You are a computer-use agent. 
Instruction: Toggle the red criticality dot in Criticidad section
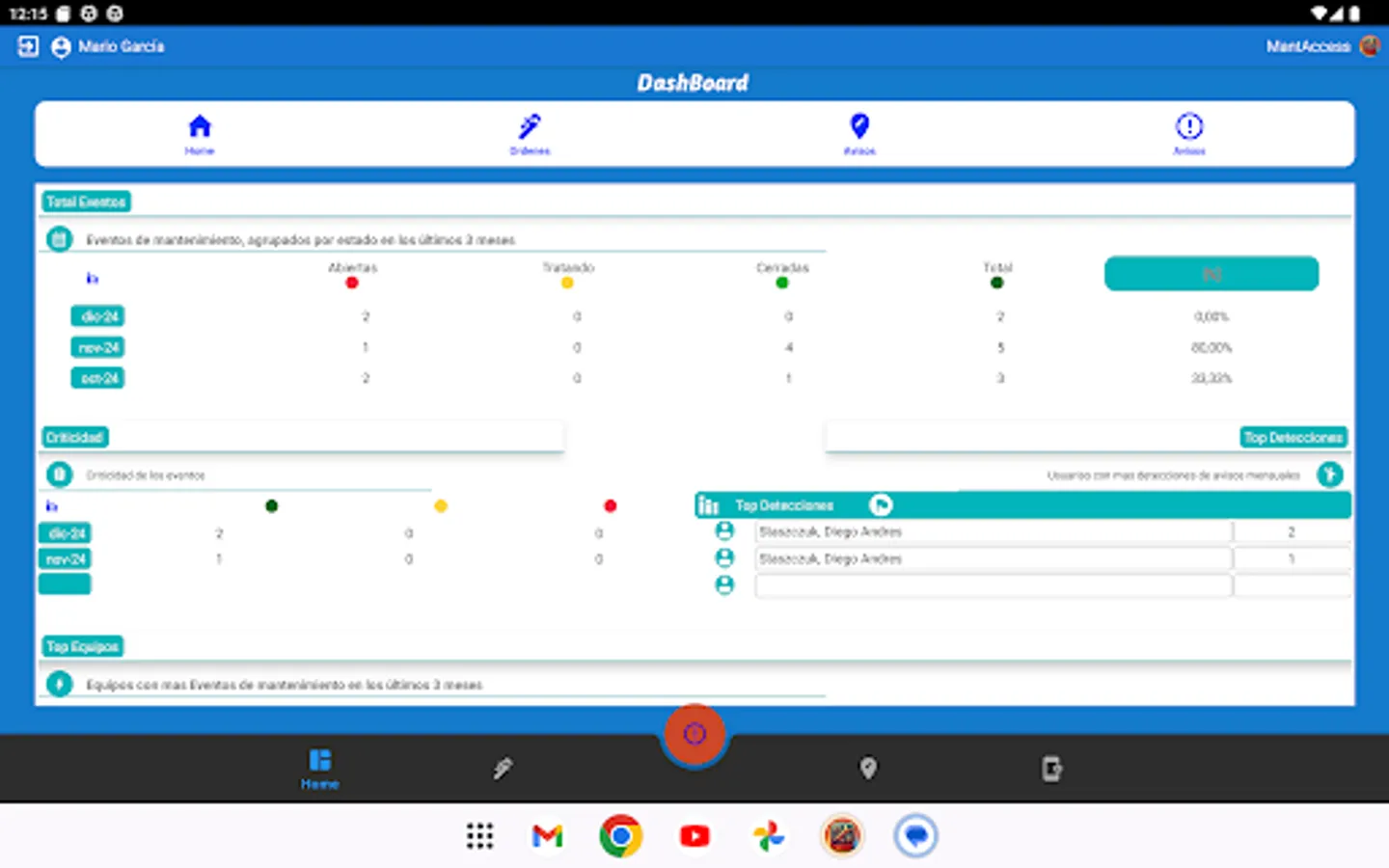pos(611,505)
